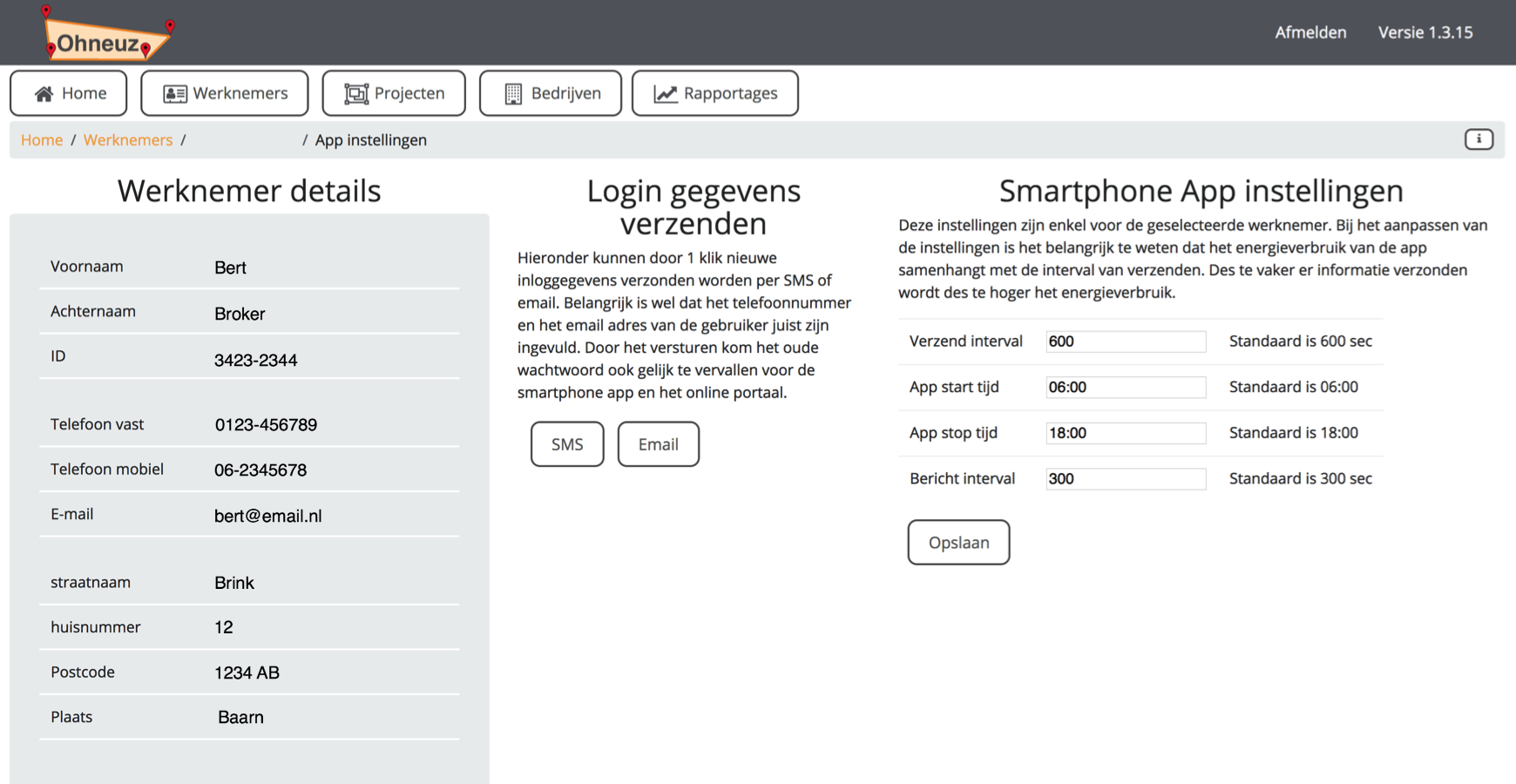Send login credentials via Email
The width and height of the screenshot is (1516, 784).
click(658, 443)
